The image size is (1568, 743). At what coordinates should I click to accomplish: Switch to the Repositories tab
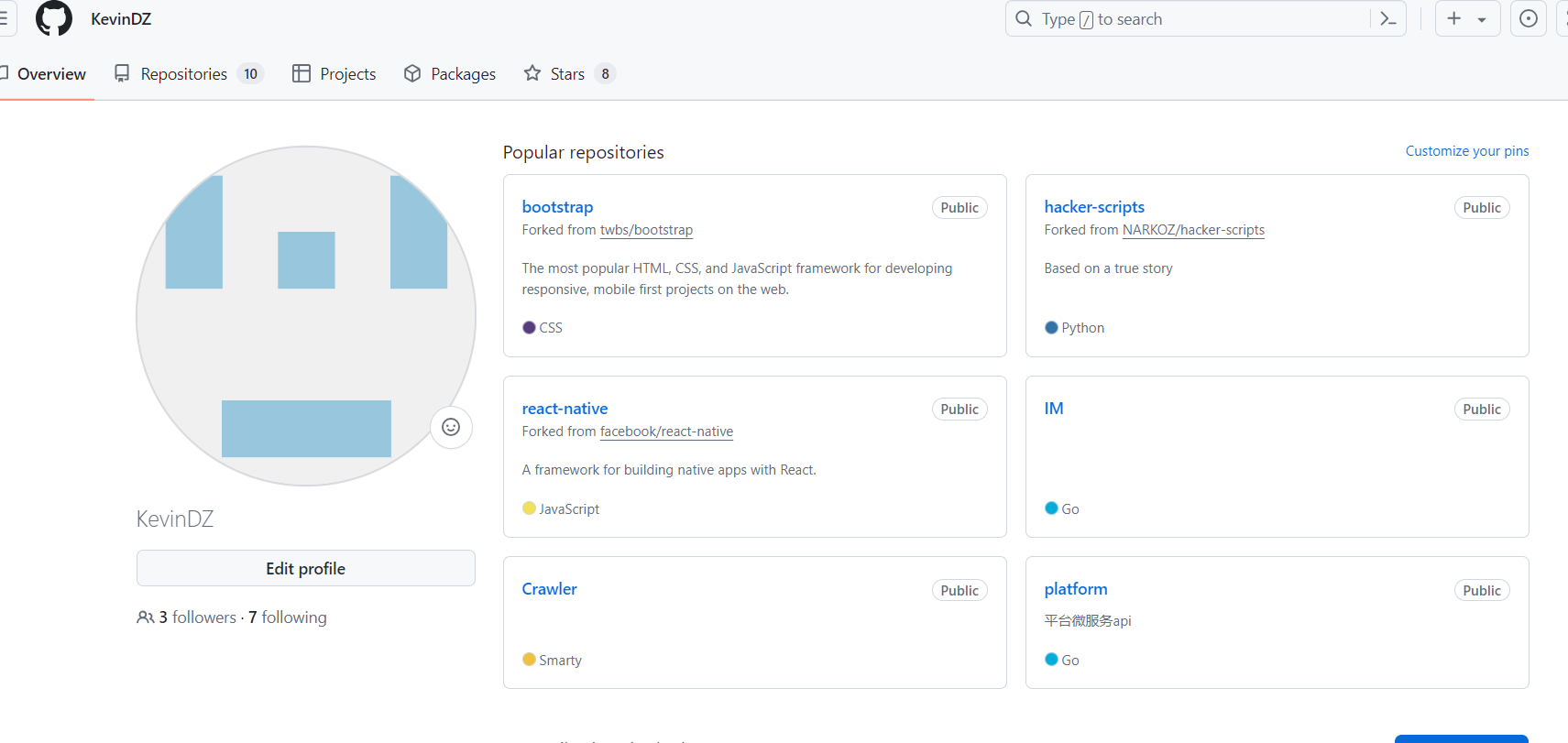(x=189, y=74)
